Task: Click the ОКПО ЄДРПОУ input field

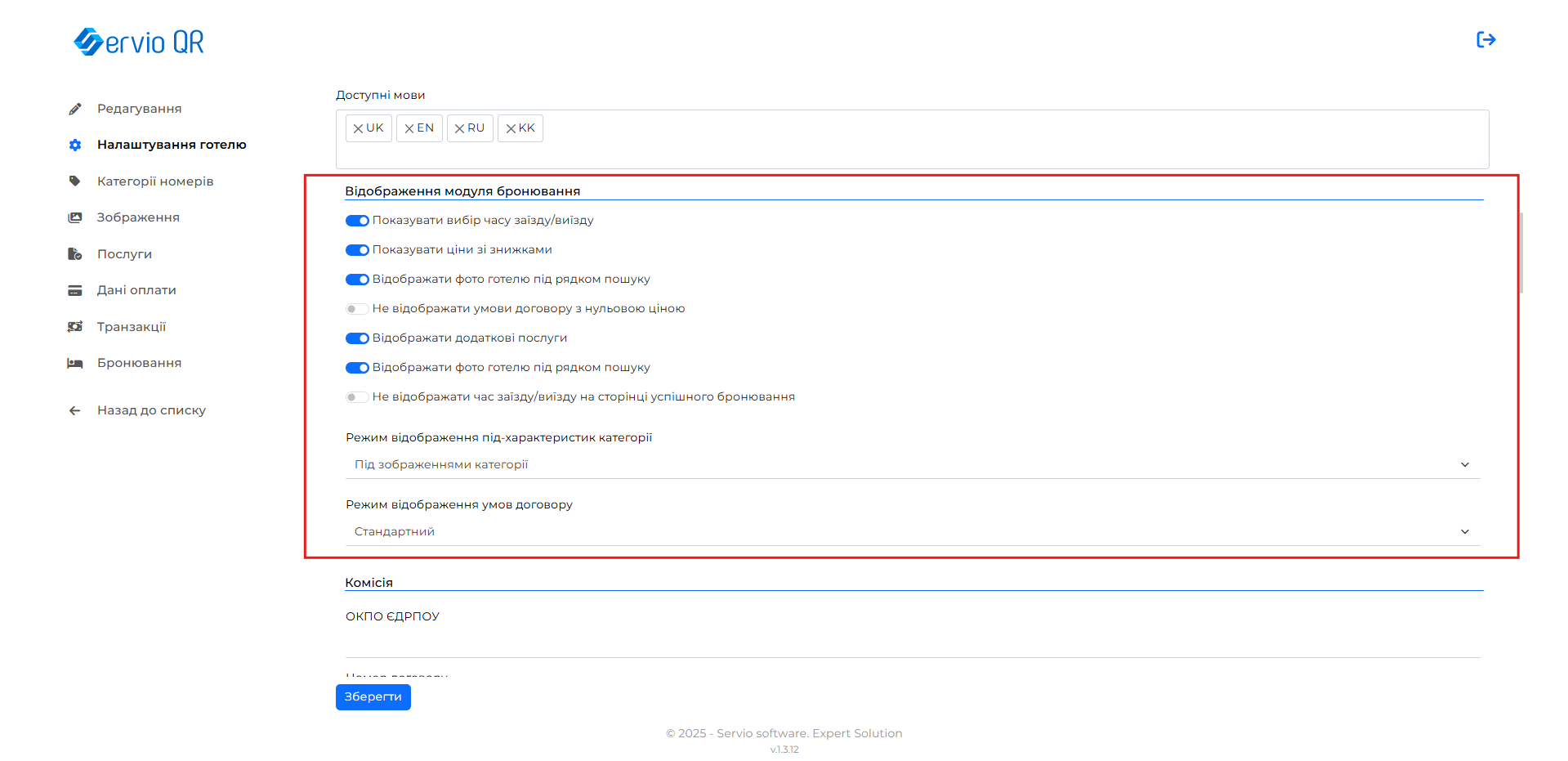Action: (x=911, y=643)
